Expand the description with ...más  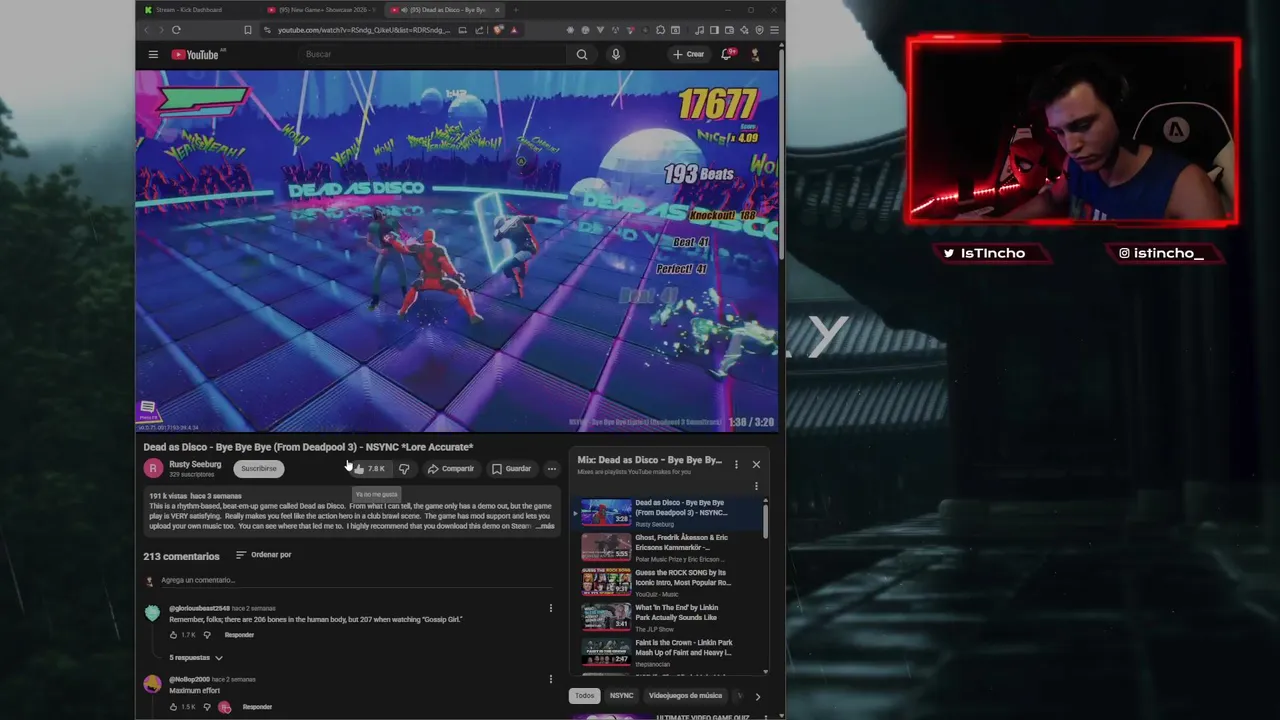click(545, 526)
